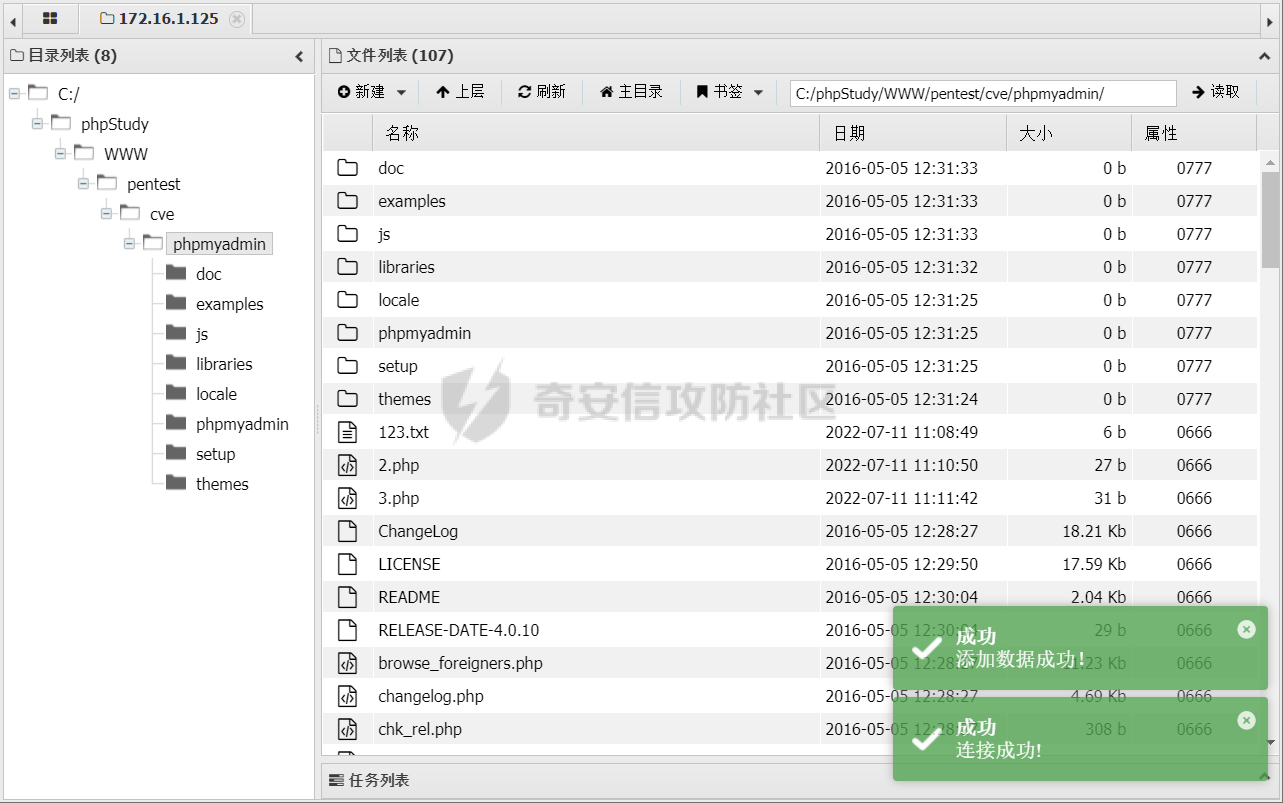Open the home grid tab icon
The image size is (1283, 803).
(x=50, y=18)
